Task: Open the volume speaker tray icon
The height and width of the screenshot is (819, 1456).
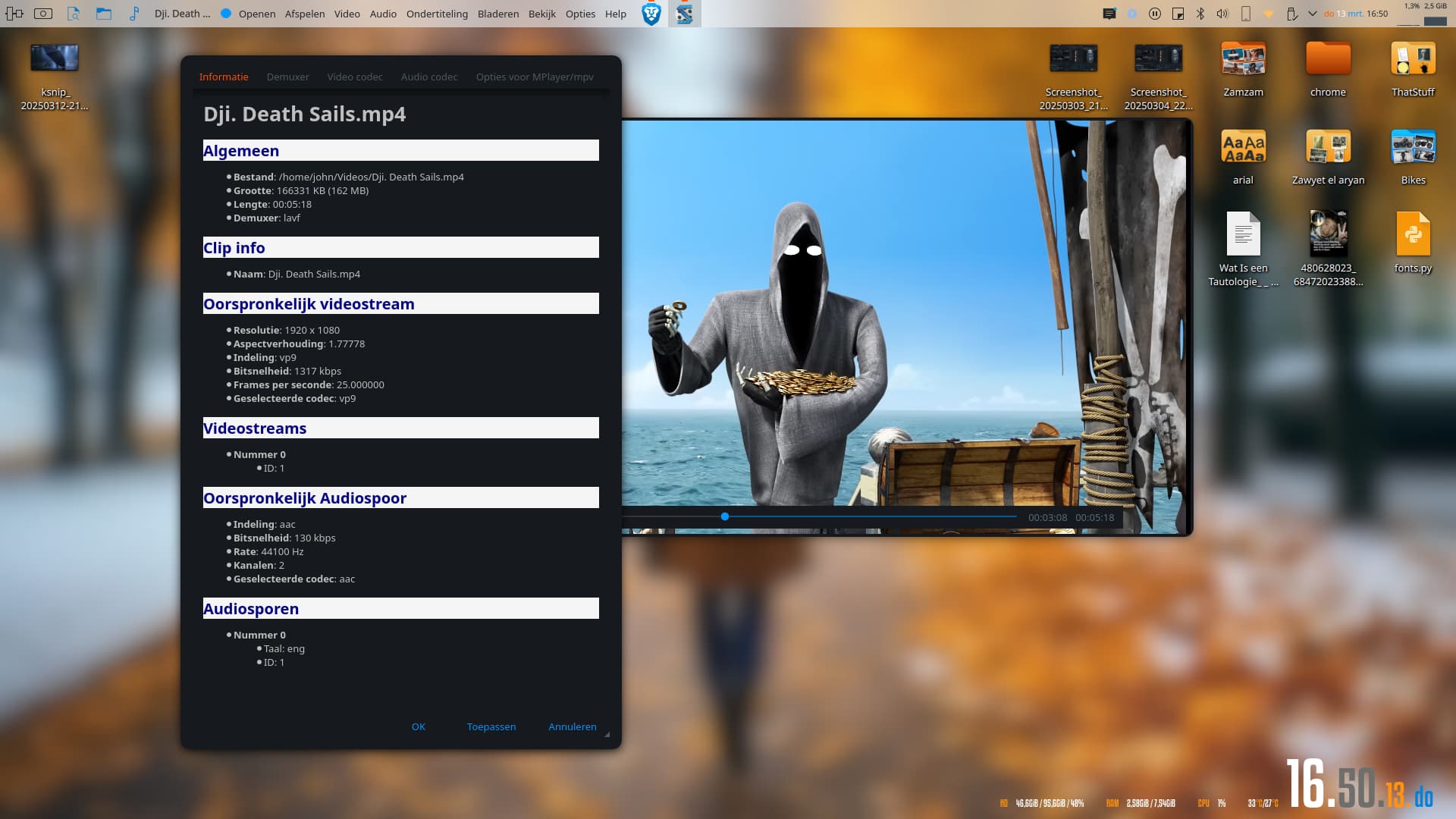Action: (x=1222, y=14)
